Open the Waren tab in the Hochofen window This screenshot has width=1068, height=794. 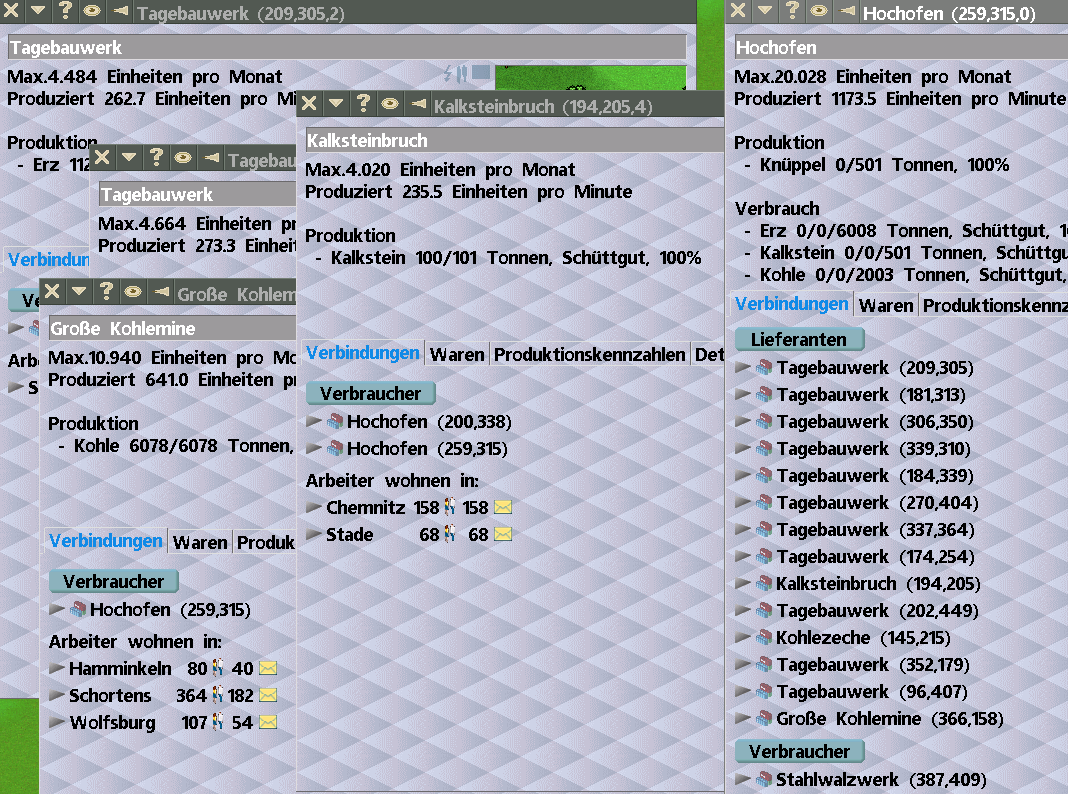886,305
